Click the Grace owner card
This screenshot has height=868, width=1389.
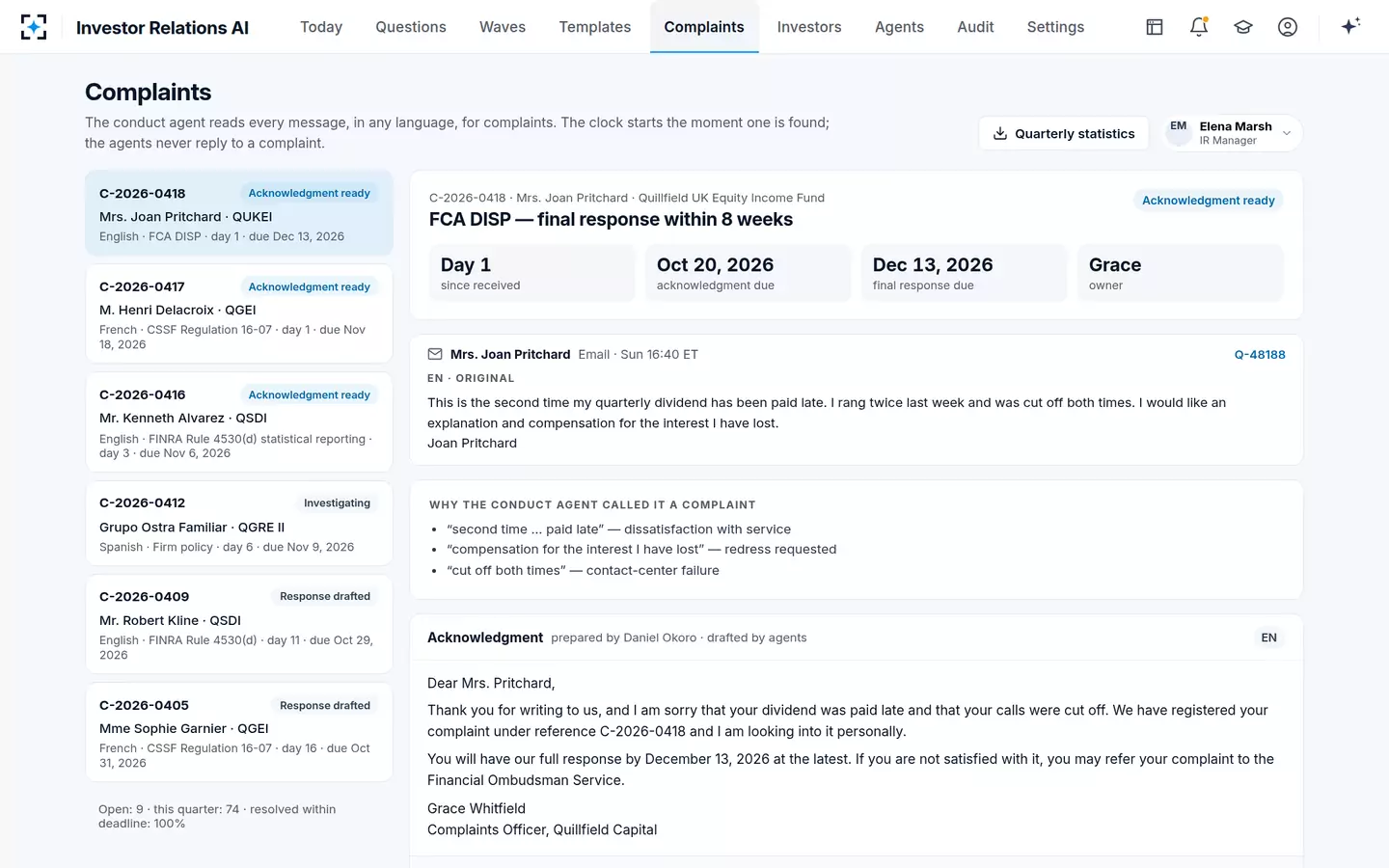[x=1181, y=273]
